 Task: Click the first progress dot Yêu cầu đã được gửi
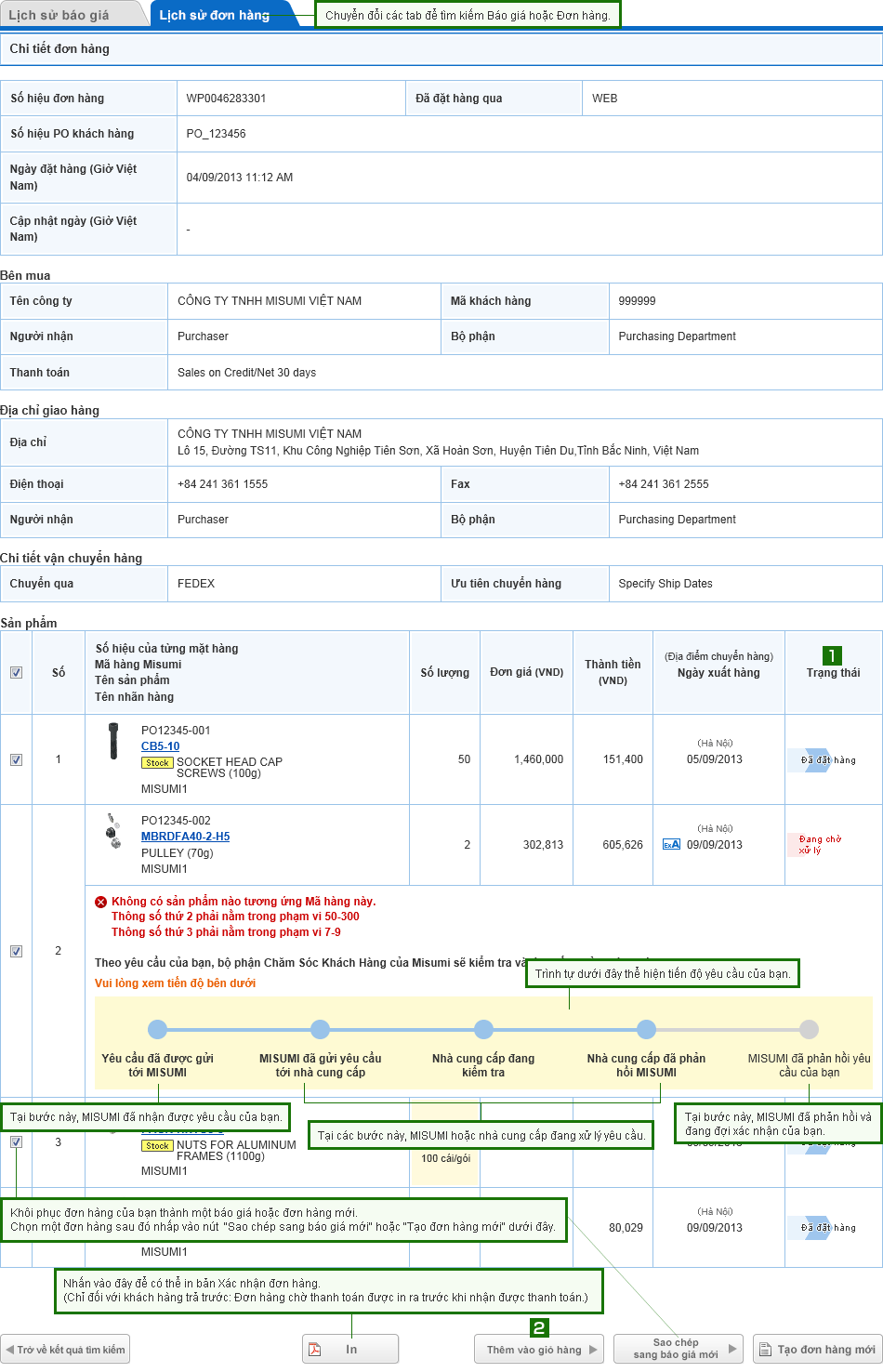[x=158, y=1029]
